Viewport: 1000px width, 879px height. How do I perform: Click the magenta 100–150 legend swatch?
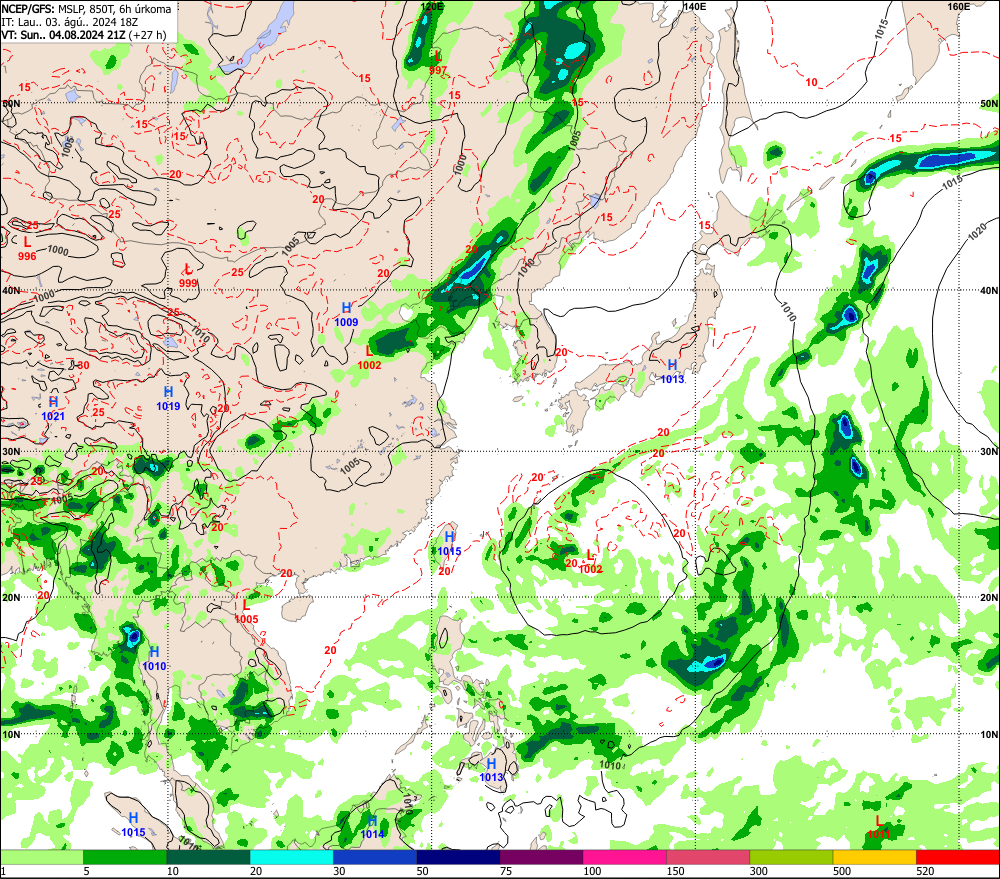click(624, 857)
